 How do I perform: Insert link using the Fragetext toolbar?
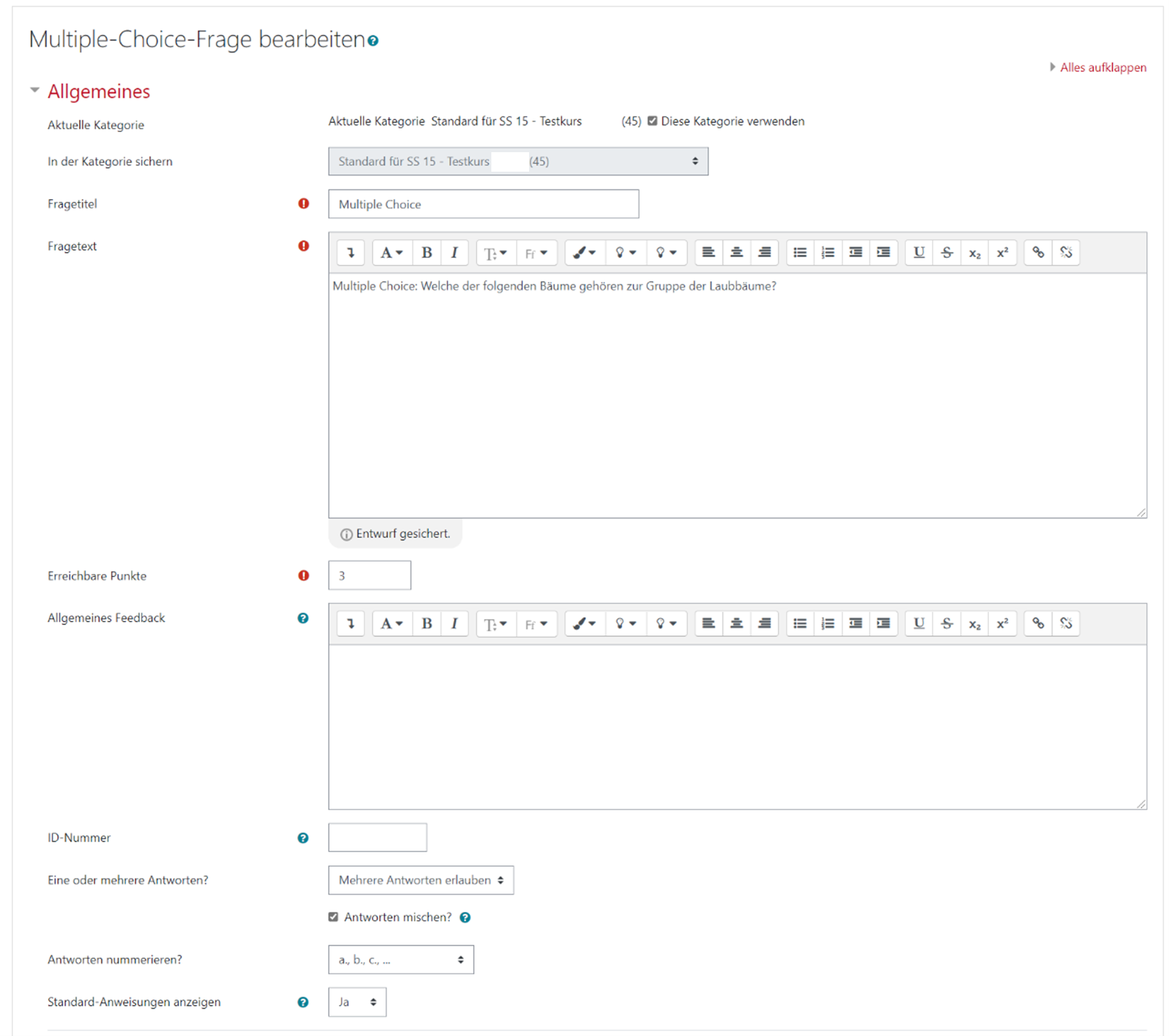tap(1038, 253)
